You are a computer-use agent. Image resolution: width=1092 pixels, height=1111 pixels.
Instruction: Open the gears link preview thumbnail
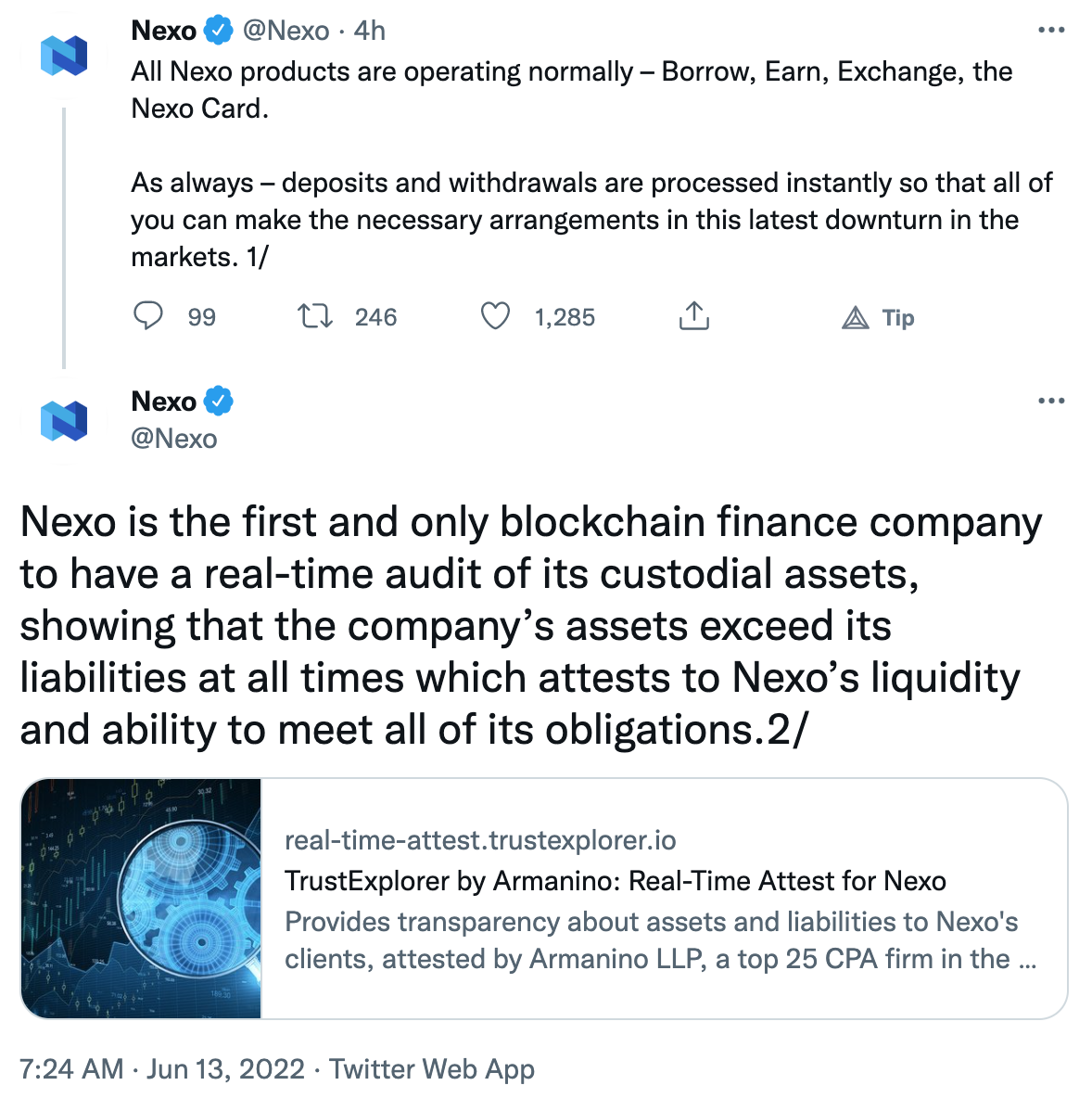click(x=141, y=899)
